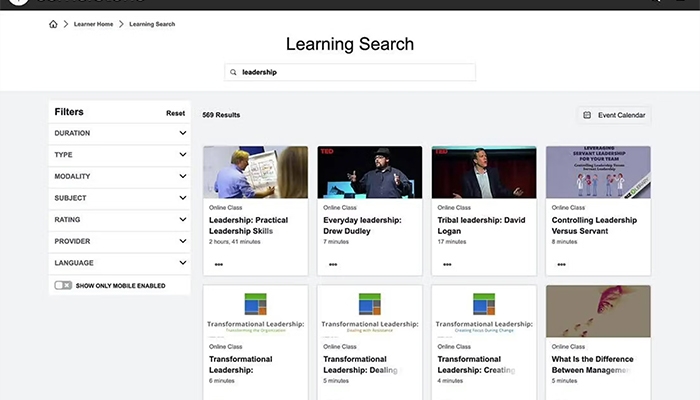Viewport: 700px width, 400px height.
Task: Click the home icon in breadcrumb
Action: (x=53, y=24)
